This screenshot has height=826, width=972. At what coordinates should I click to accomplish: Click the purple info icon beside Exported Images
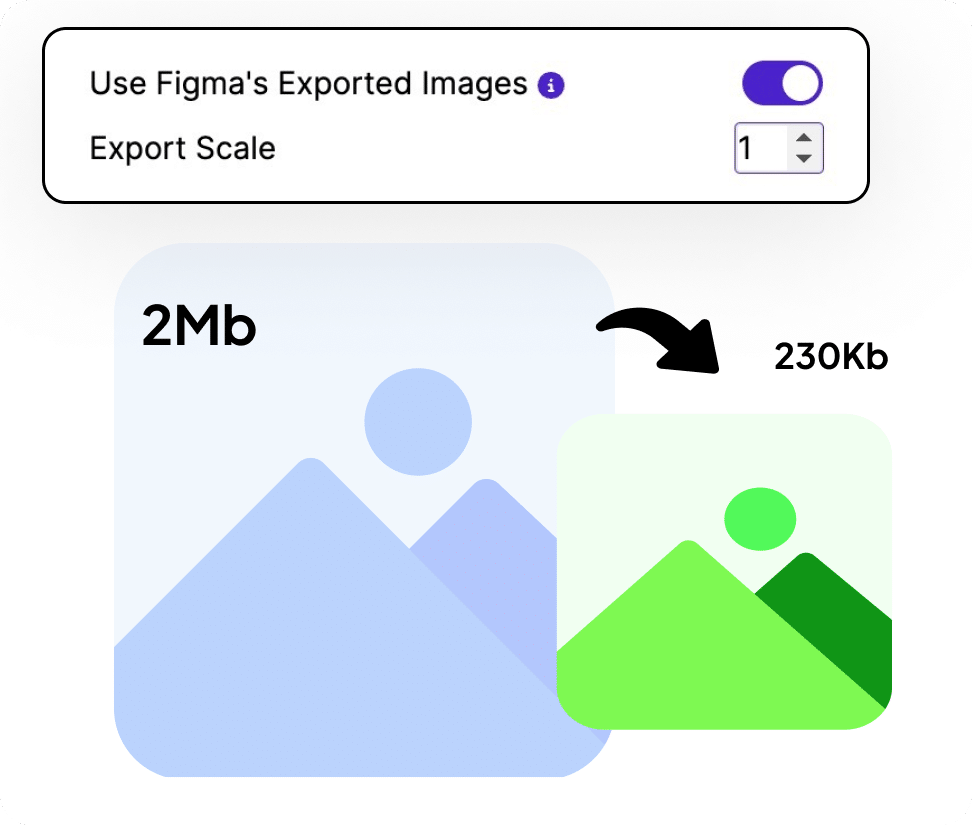pos(550,85)
